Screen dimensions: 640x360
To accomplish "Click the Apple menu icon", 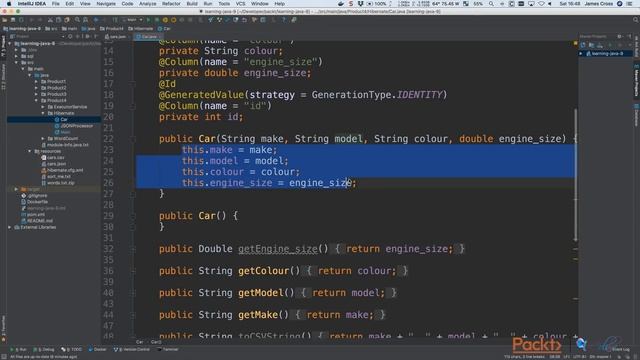I will [x=9, y=4].
